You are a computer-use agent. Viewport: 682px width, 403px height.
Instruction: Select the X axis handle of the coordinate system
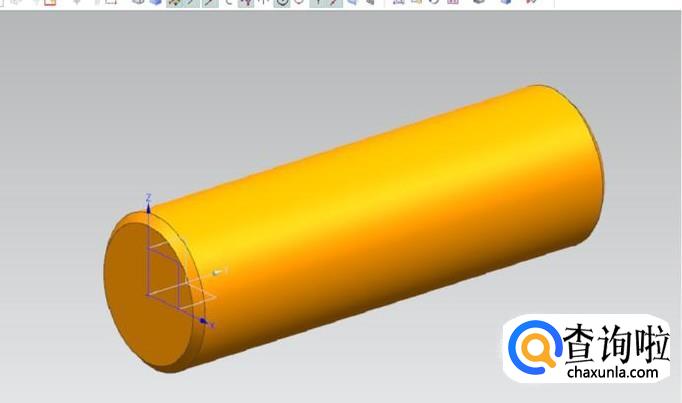click(205, 322)
